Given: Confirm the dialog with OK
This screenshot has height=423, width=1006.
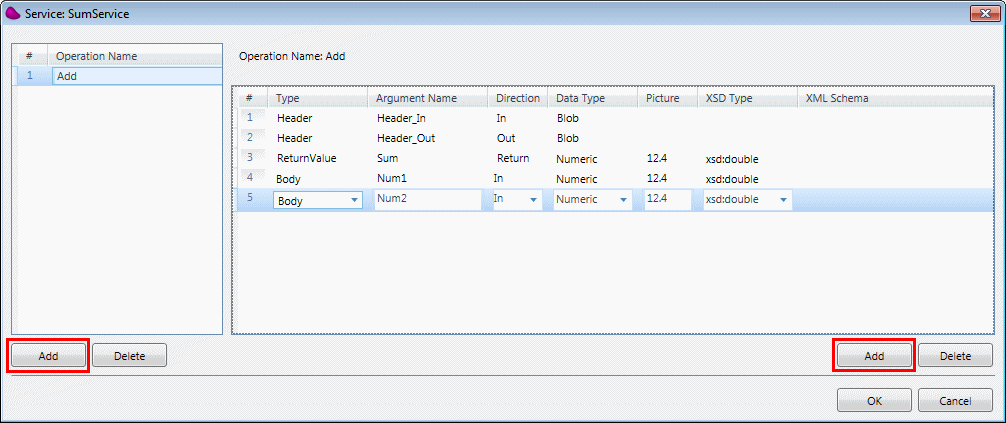Looking at the screenshot, I should tap(874, 401).
